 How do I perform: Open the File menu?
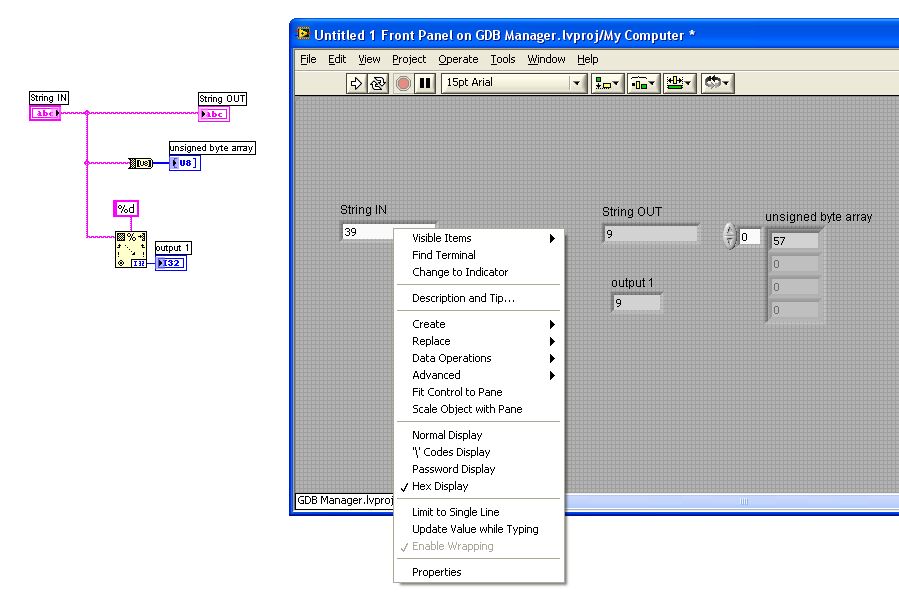(x=308, y=59)
